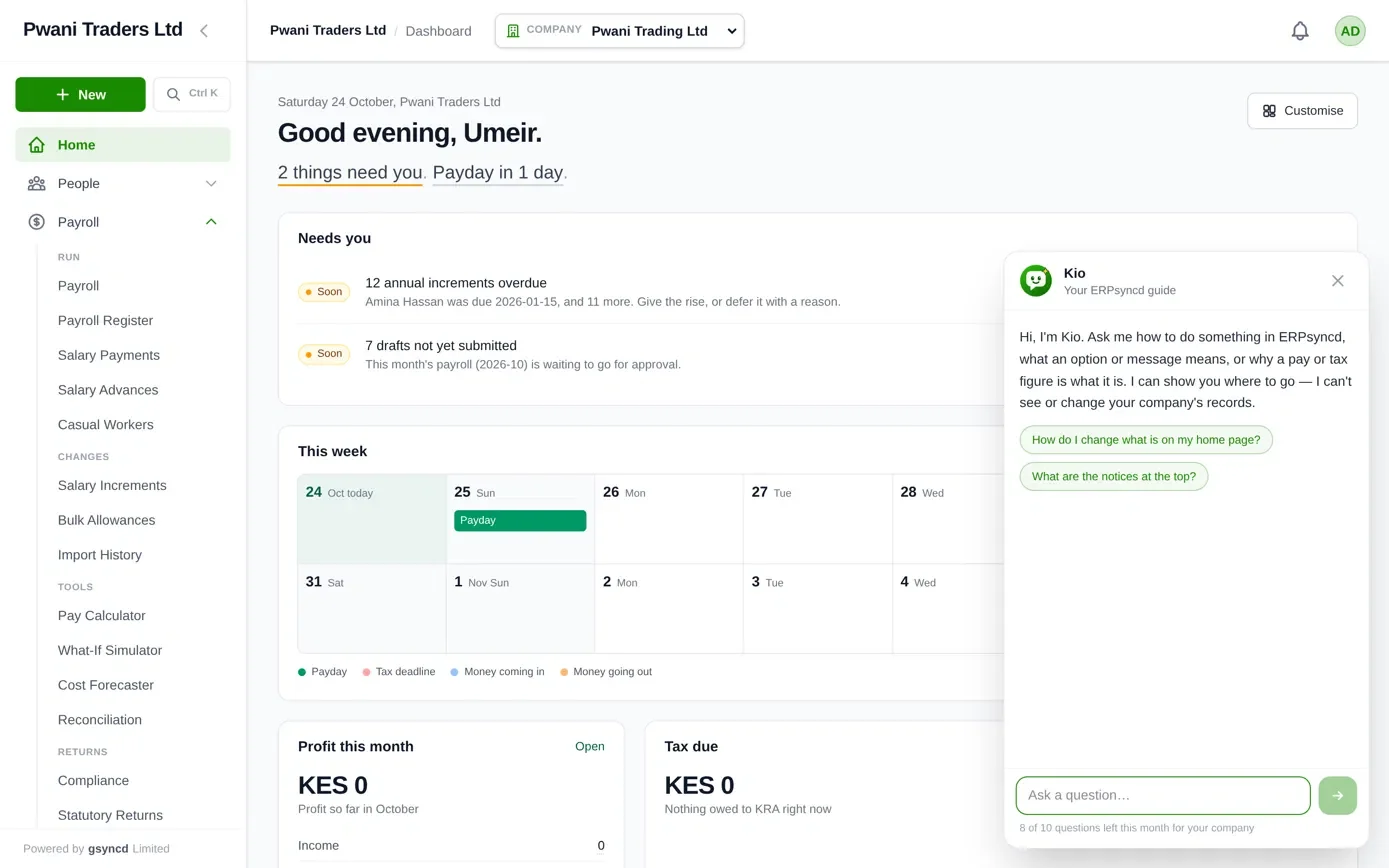The width and height of the screenshot is (1389, 868).
Task: Click the Kio mascot avatar
Action: [x=1036, y=281]
